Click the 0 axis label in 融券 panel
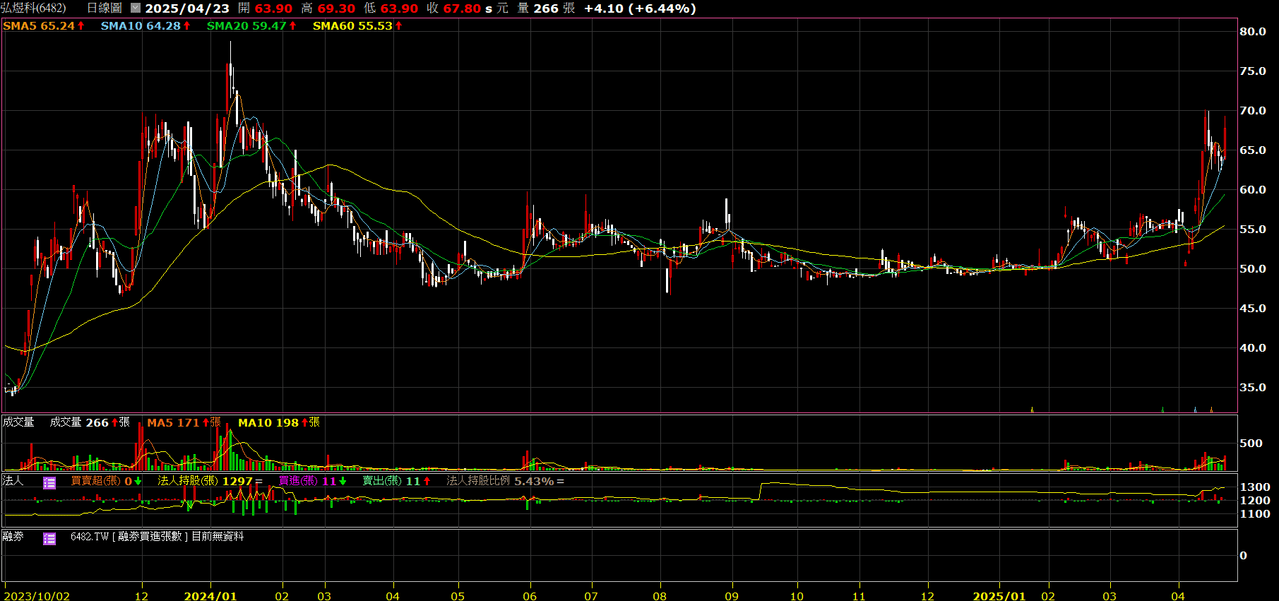 point(1243,555)
